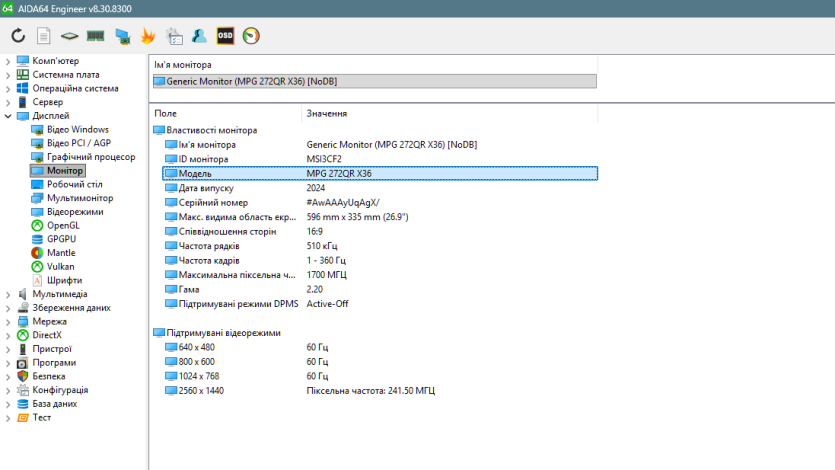Screen dimensions: 835x470
Task: Select the 1024 x 768 video mode
Action: coord(380,376)
